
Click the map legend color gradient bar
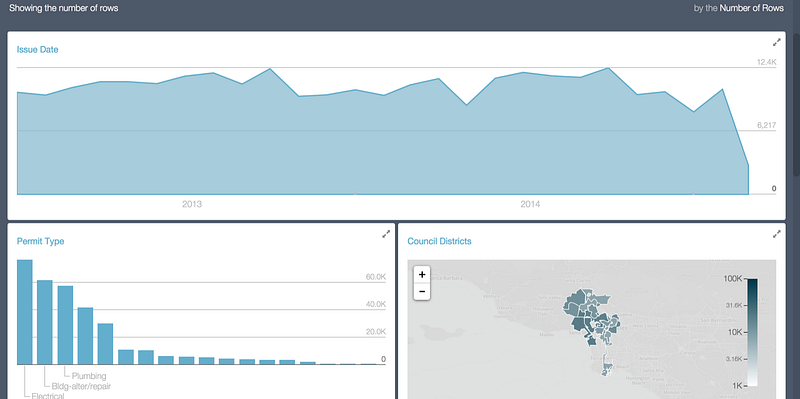point(752,332)
